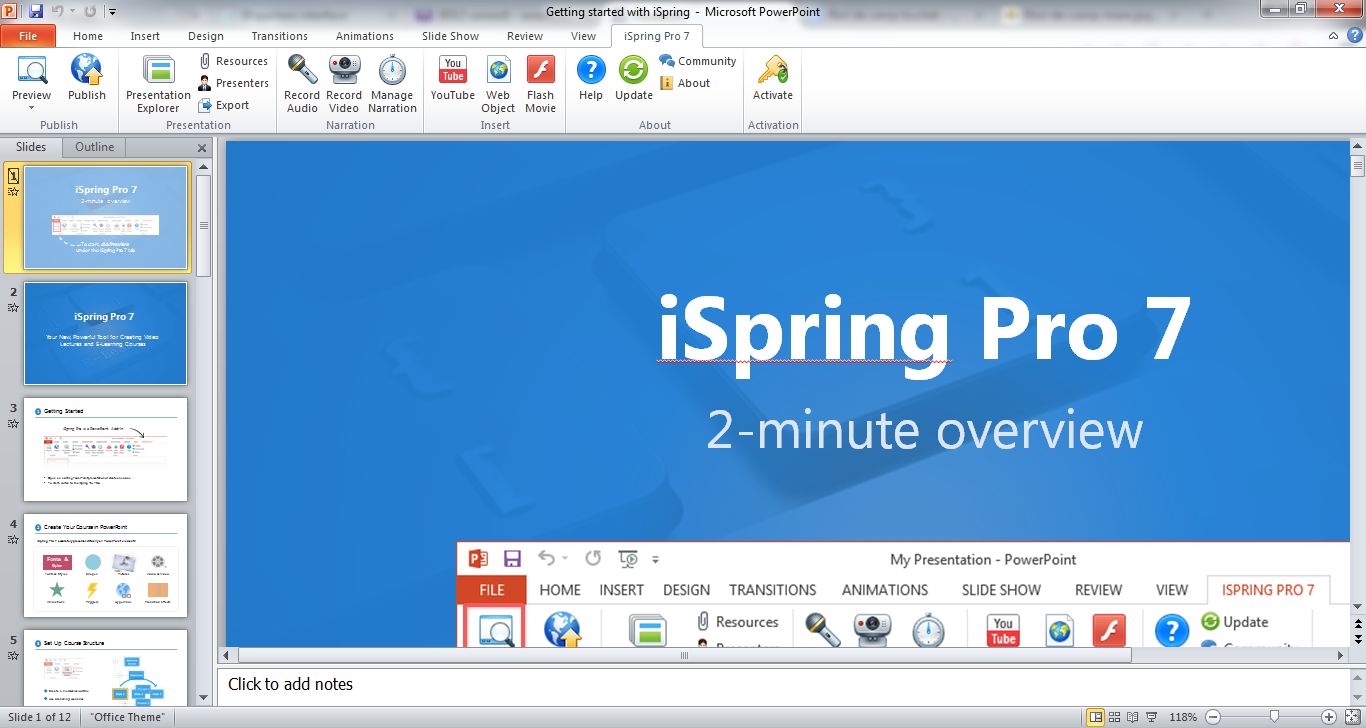
Task: Switch to the Outline pane tab
Action: point(95,147)
